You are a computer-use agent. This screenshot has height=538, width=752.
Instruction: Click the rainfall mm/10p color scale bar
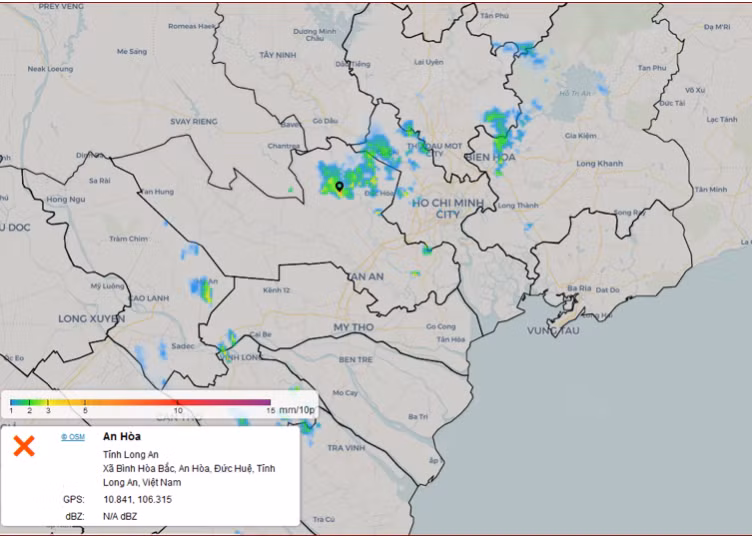point(140,401)
